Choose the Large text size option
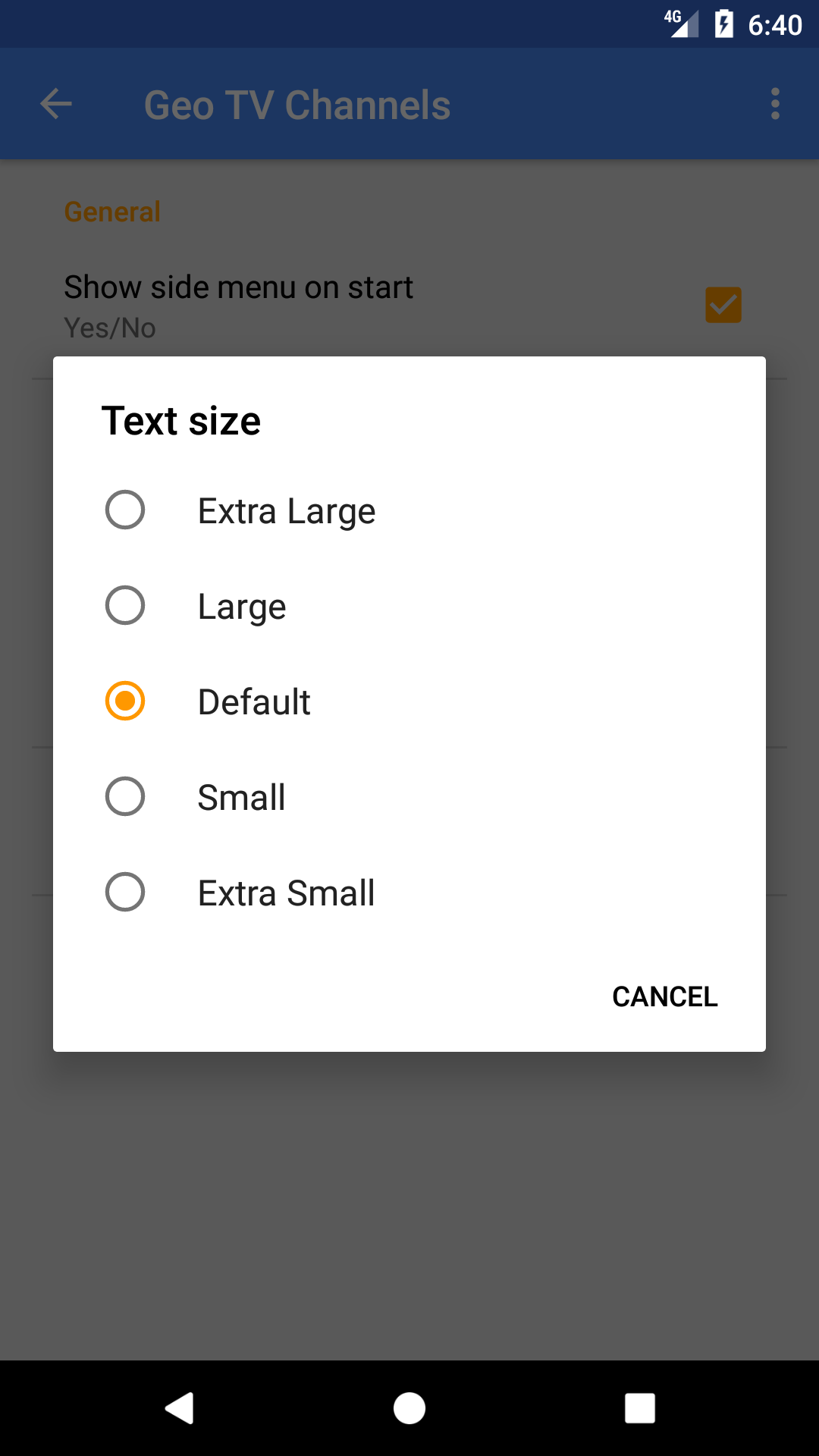Viewport: 819px width, 1456px height. tap(241, 606)
